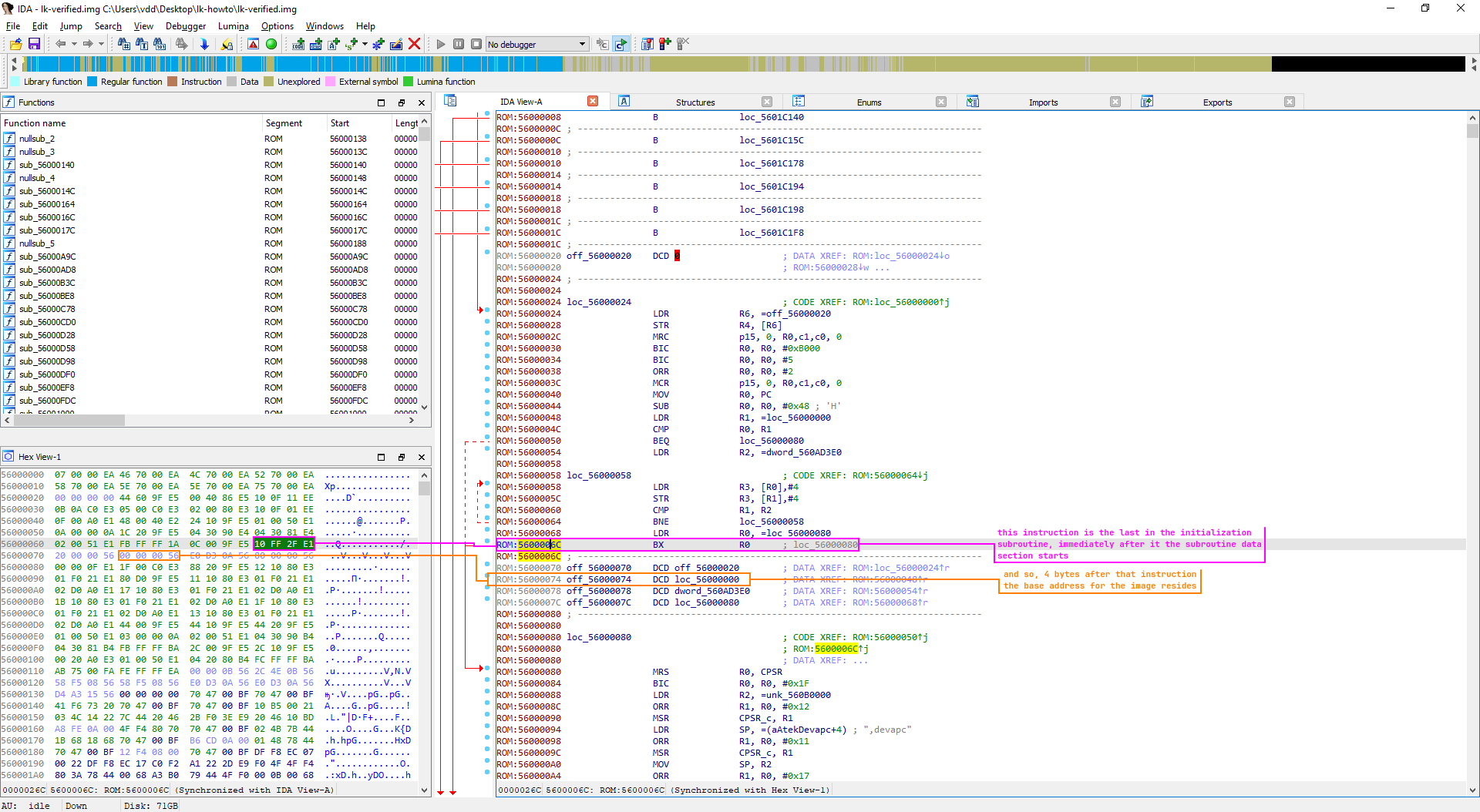The height and width of the screenshot is (812, 1480).
Task: Click the Terminate process stop icon
Action: tap(476, 44)
